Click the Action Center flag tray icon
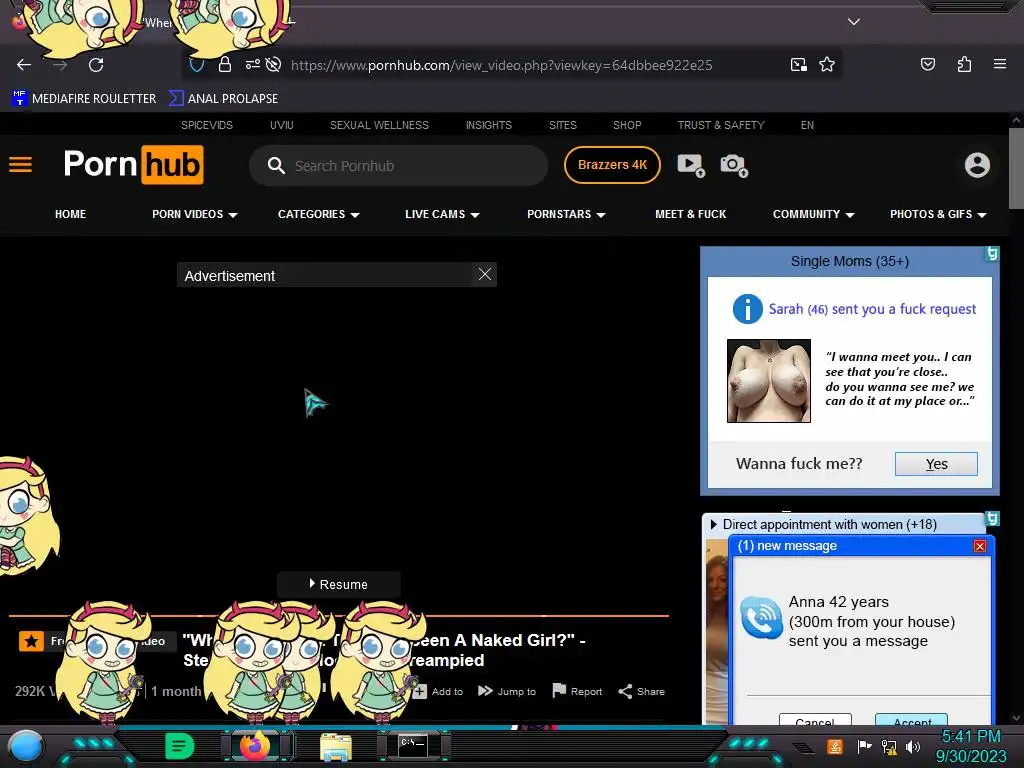This screenshot has width=1024, height=768. (864, 746)
